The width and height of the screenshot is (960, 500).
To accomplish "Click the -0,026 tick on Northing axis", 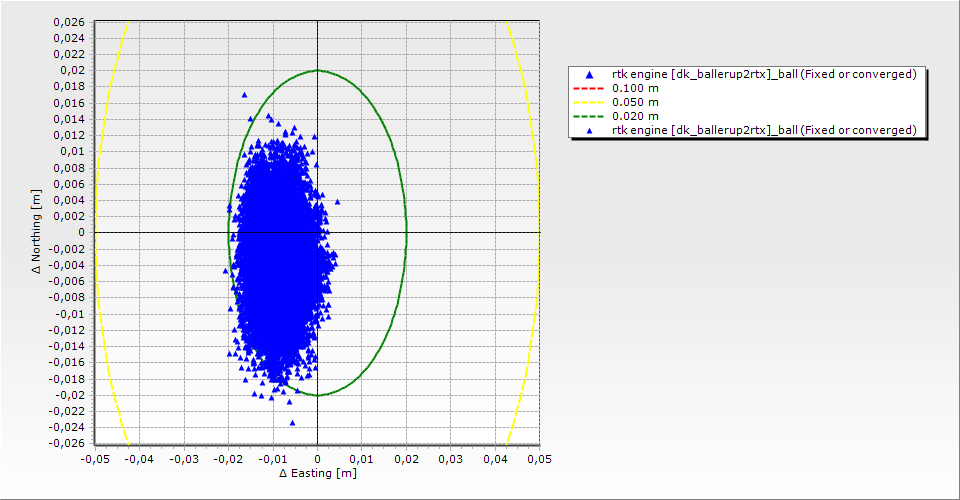I will pyautogui.click(x=67, y=443).
